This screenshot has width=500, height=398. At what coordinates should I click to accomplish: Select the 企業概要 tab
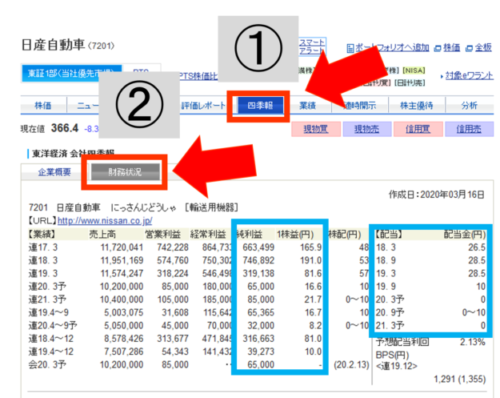coord(54,172)
